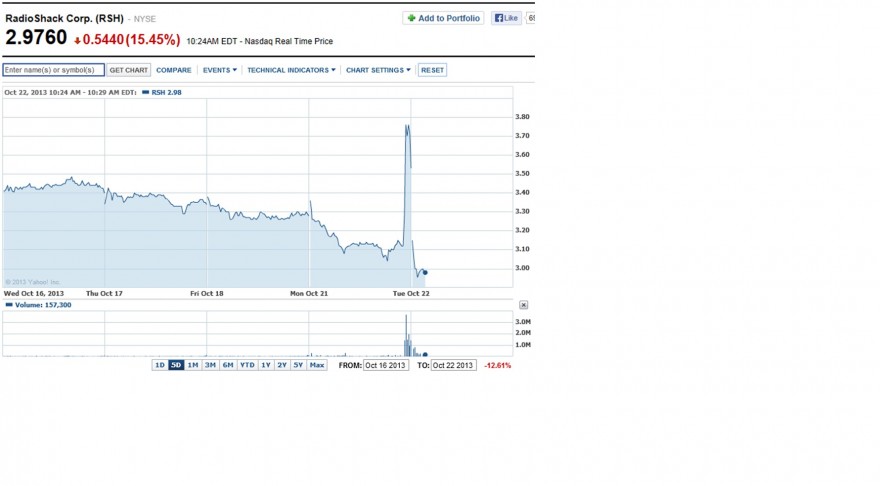Select the Max range tab
This screenshot has height=486, width=880.
[317, 365]
